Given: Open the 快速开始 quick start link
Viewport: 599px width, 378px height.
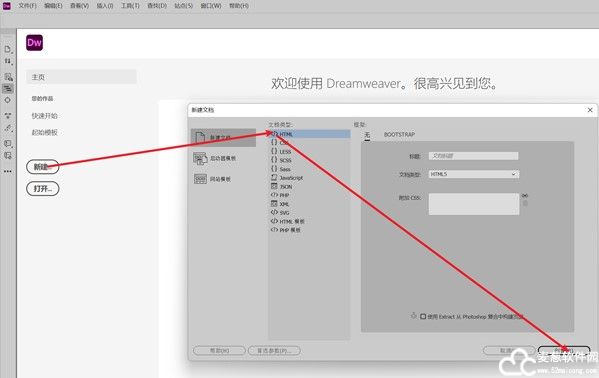Looking at the screenshot, I should [44, 116].
